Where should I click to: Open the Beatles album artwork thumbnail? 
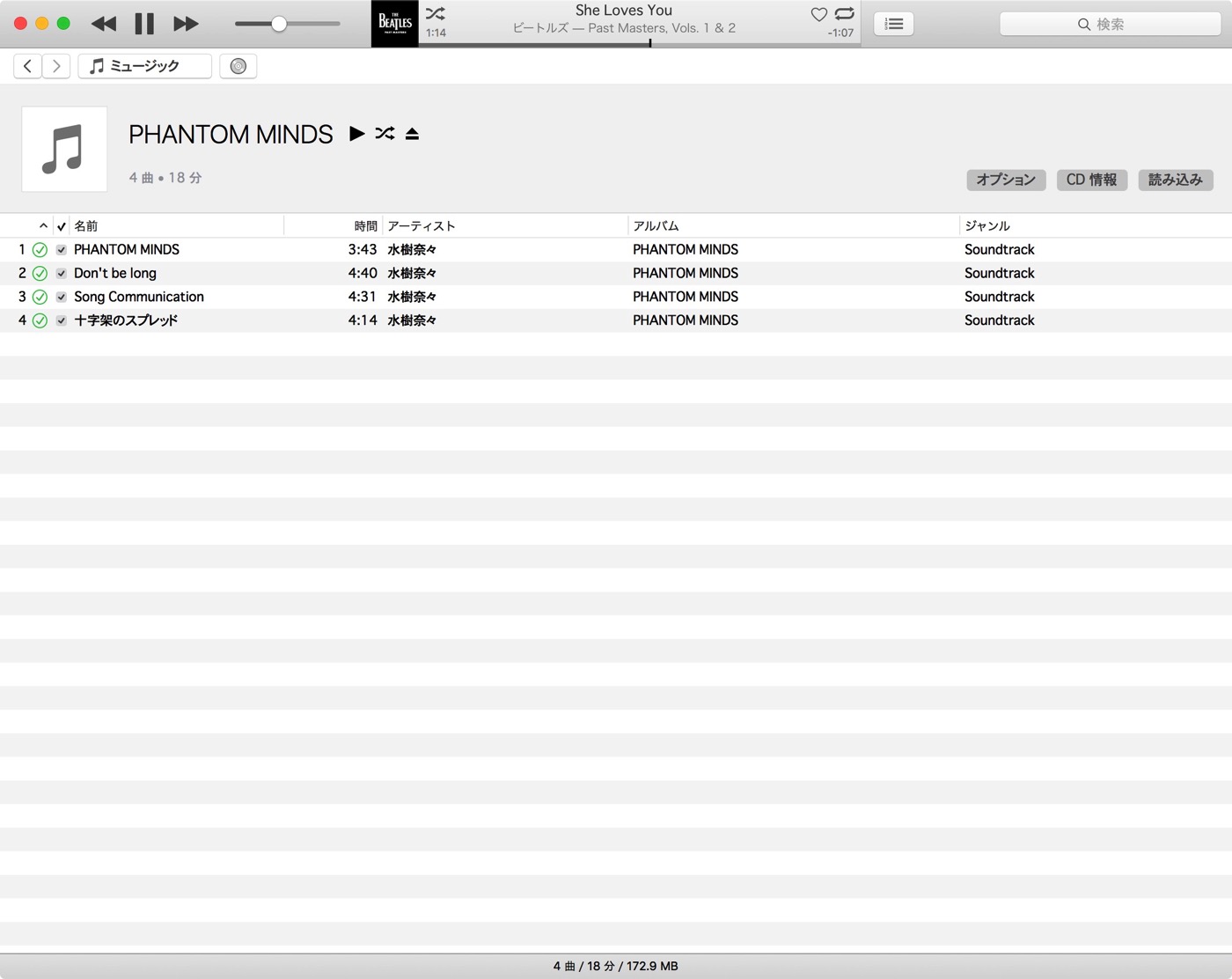[x=395, y=24]
